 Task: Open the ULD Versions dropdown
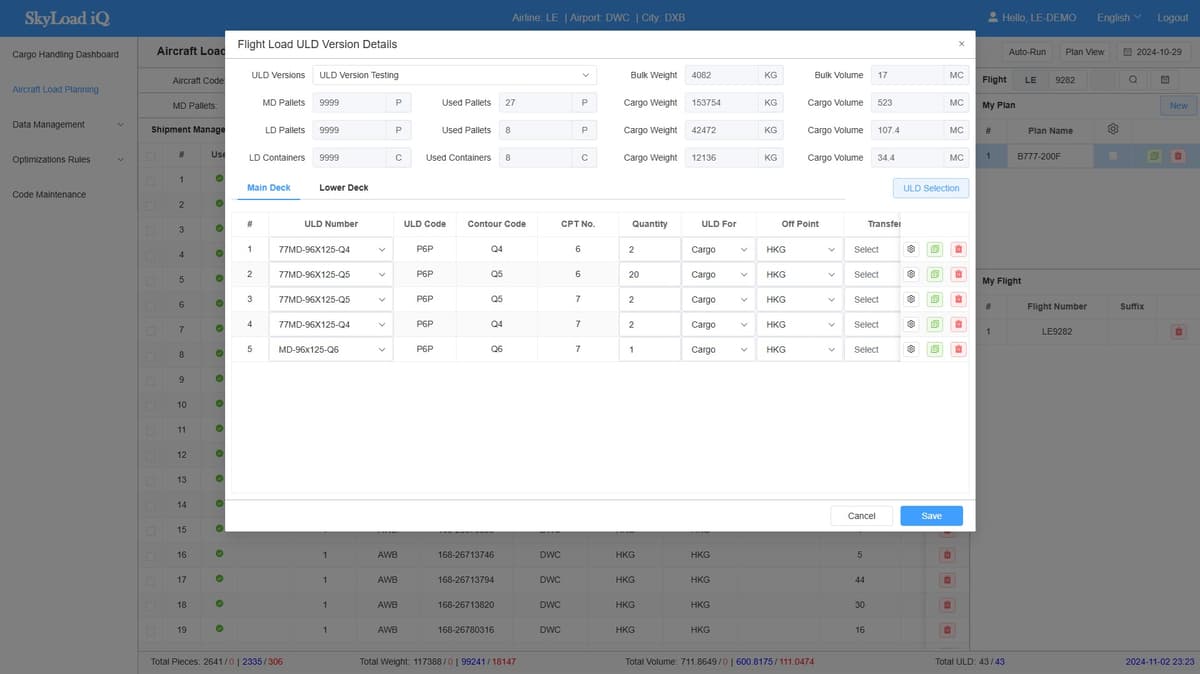[454, 75]
